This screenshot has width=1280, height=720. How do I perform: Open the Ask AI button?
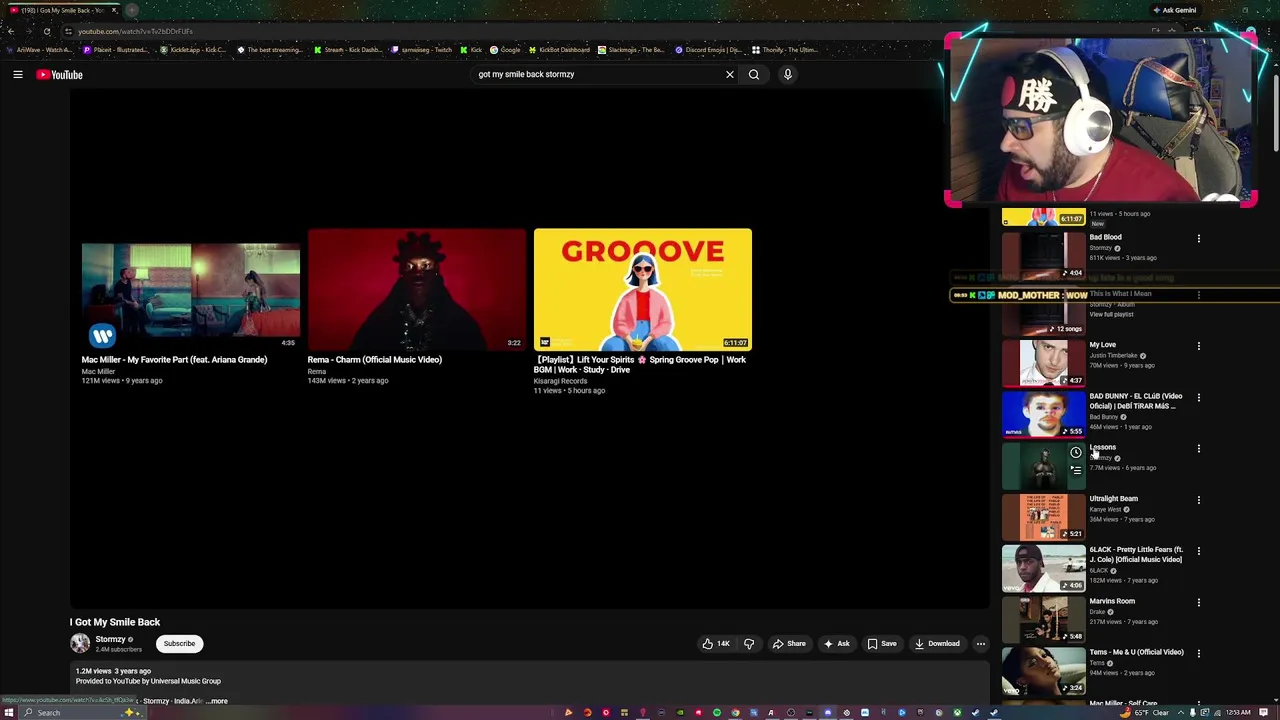(837, 644)
